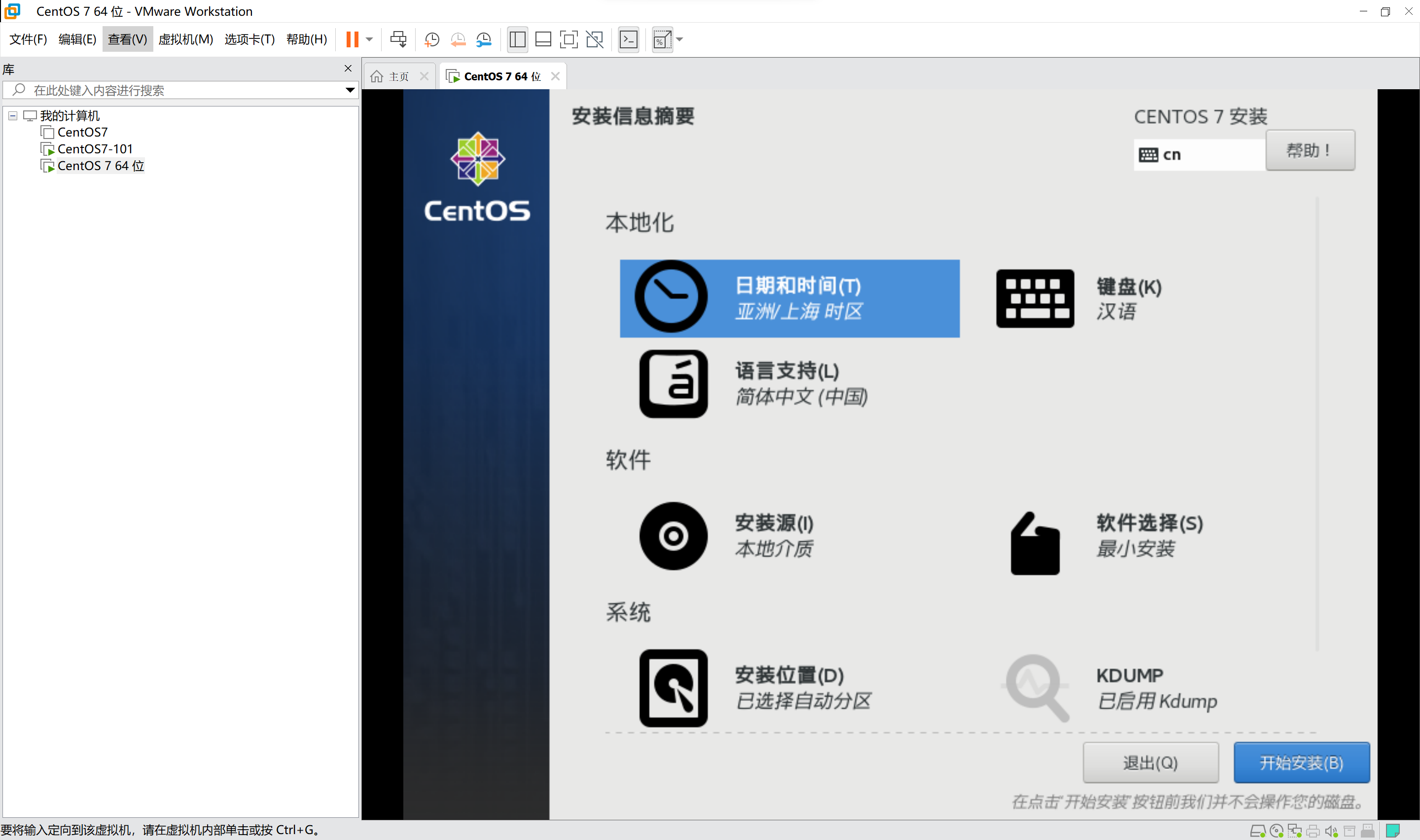Toggle the thumbnail bar view button
Image resolution: width=1420 pixels, height=840 pixels.
point(543,39)
